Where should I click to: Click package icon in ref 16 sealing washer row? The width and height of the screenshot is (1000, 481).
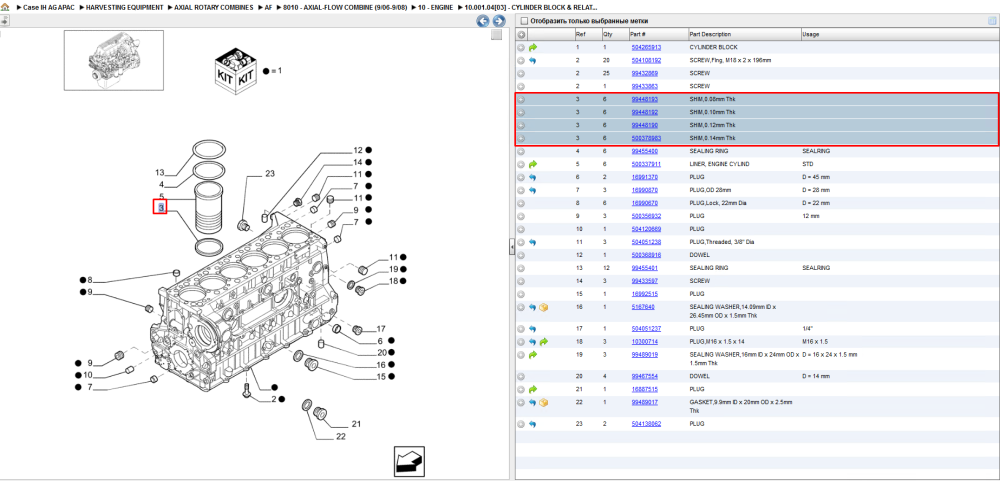544,307
